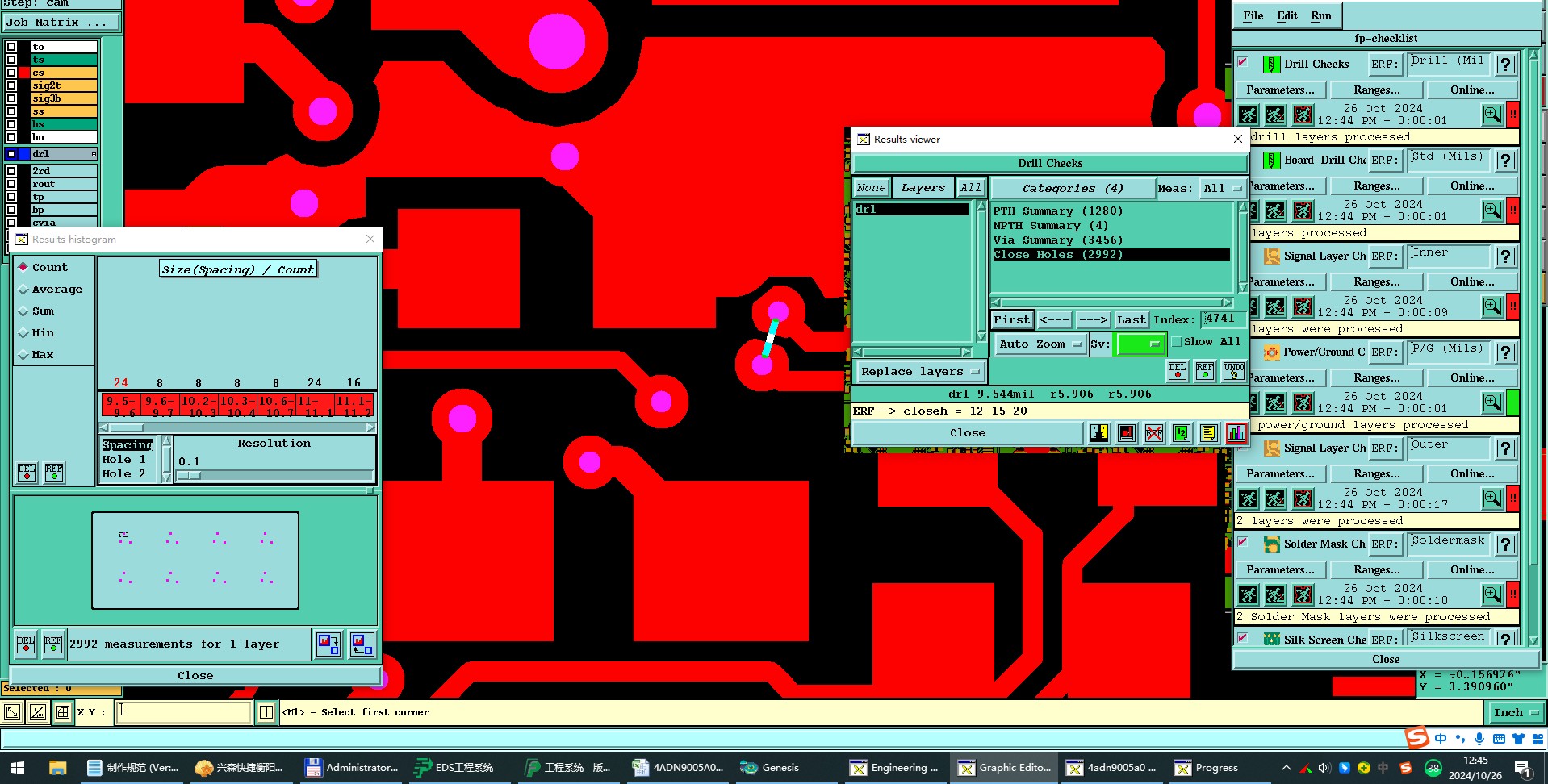Click exclamation icon beside coordinate field
The width and height of the screenshot is (1548, 784).
tap(266, 712)
